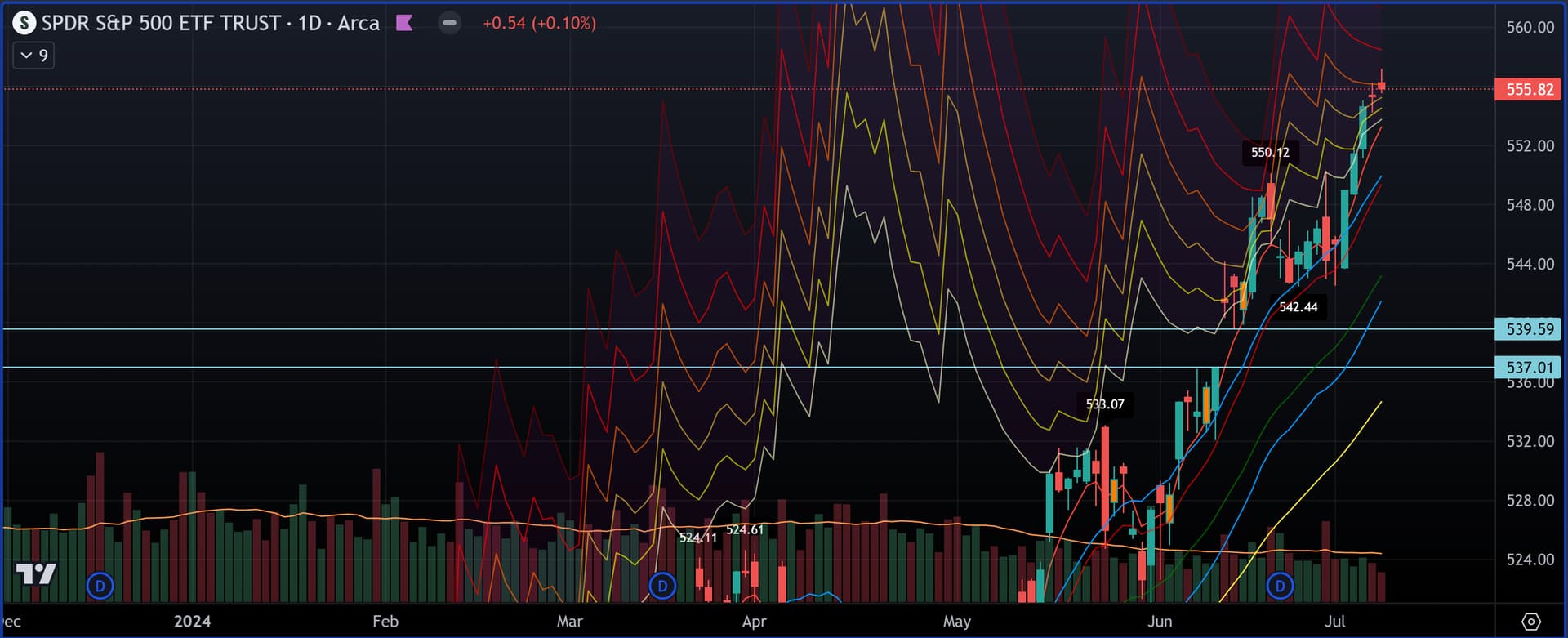Open symbol search via SPDR S&P 500 ETF TRUST title
The image size is (1568, 638).
point(211,23)
